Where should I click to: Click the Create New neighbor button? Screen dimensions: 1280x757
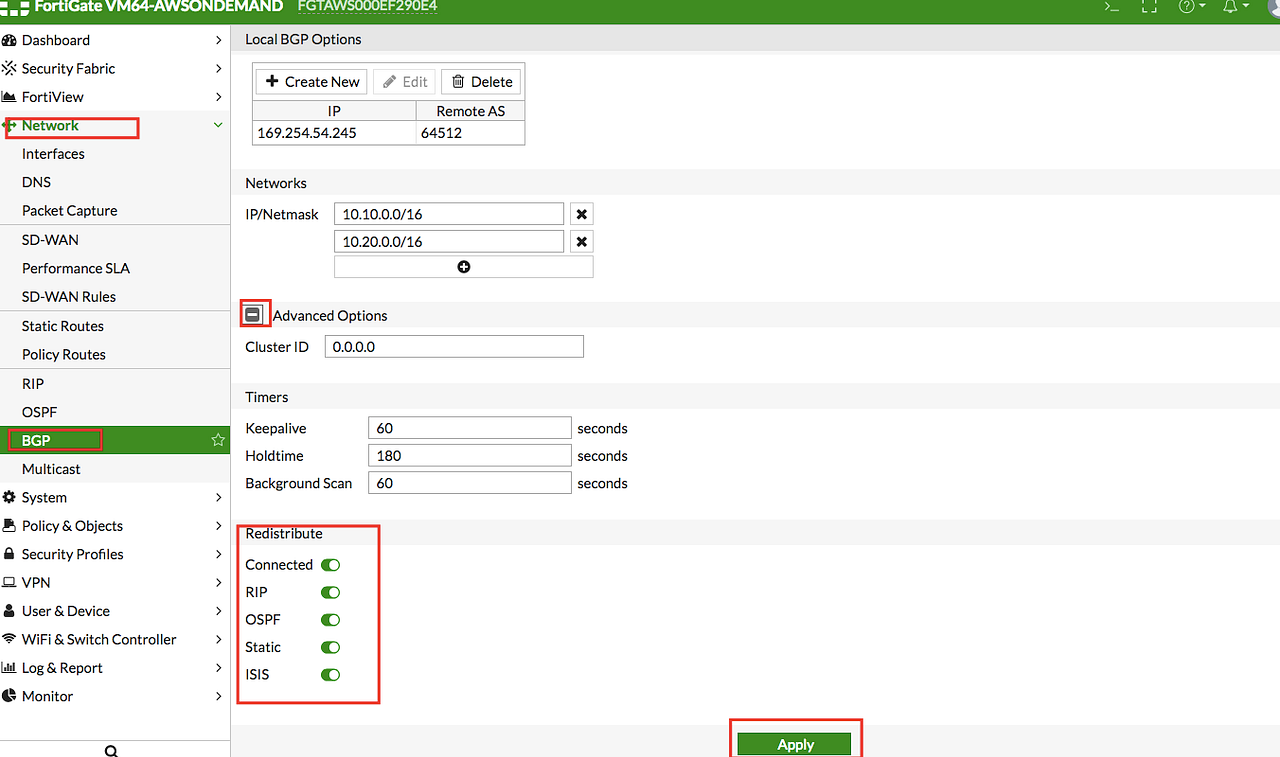(x=312, y=82)
